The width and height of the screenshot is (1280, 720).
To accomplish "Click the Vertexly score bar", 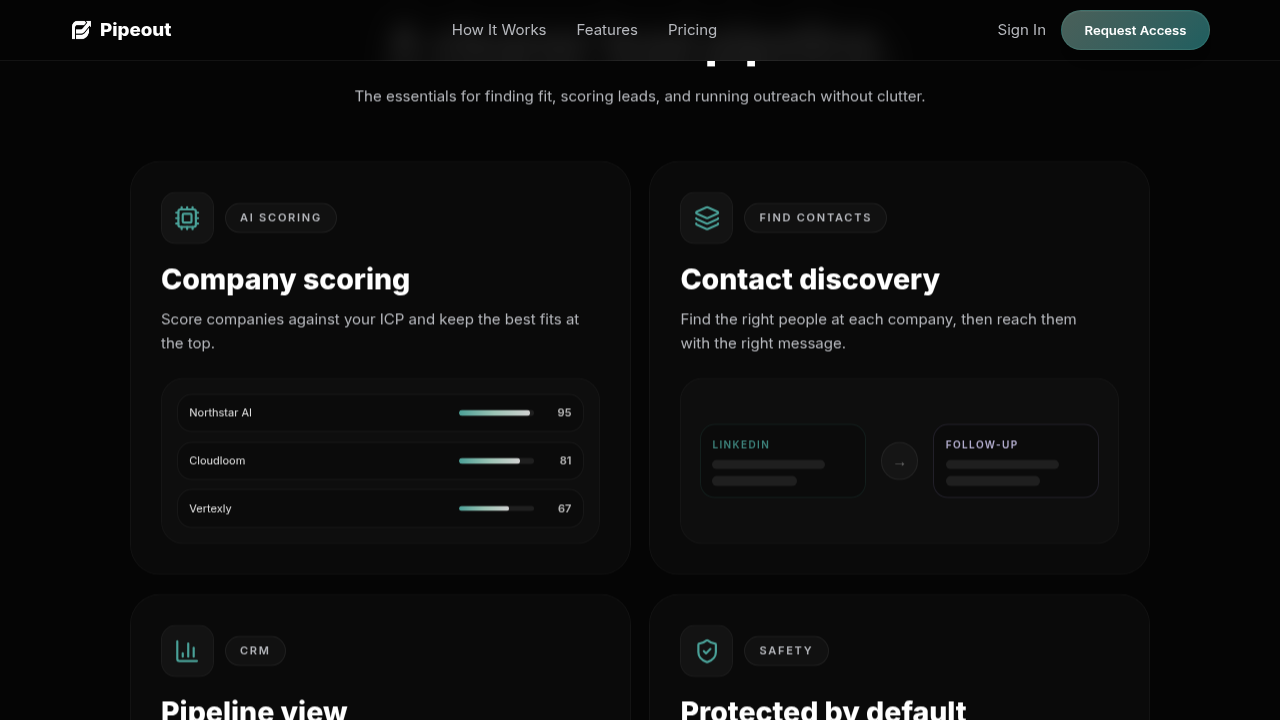I will pos(496,509).
